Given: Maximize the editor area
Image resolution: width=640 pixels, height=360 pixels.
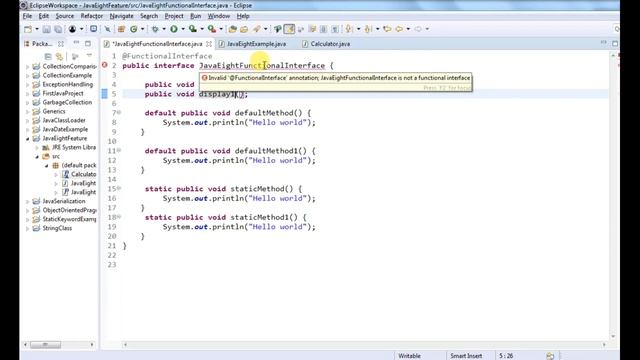Looking at the screenshot, I should coord(615,43).
